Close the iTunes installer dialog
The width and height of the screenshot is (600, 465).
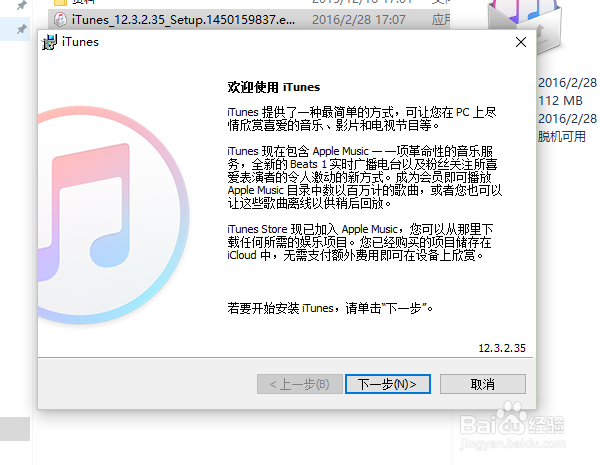point(521,42)
